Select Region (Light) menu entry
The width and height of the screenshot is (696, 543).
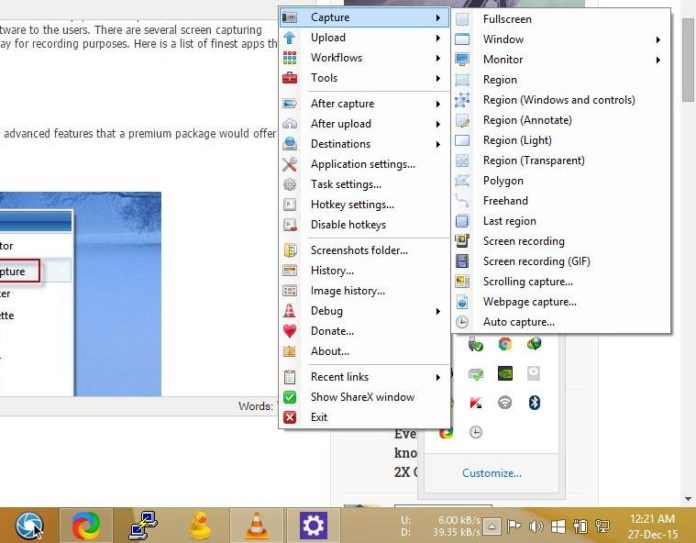pos(561,140)
